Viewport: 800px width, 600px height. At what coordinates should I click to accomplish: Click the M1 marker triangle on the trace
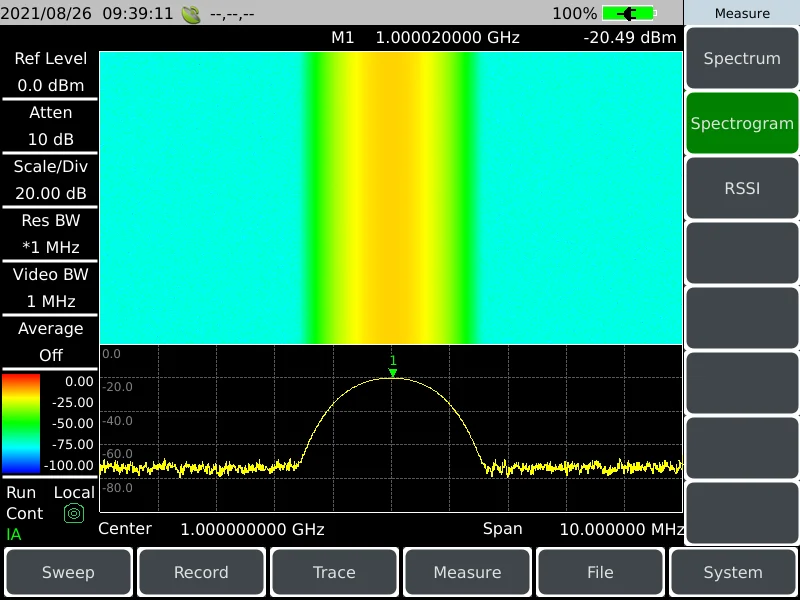coord(393,372)
